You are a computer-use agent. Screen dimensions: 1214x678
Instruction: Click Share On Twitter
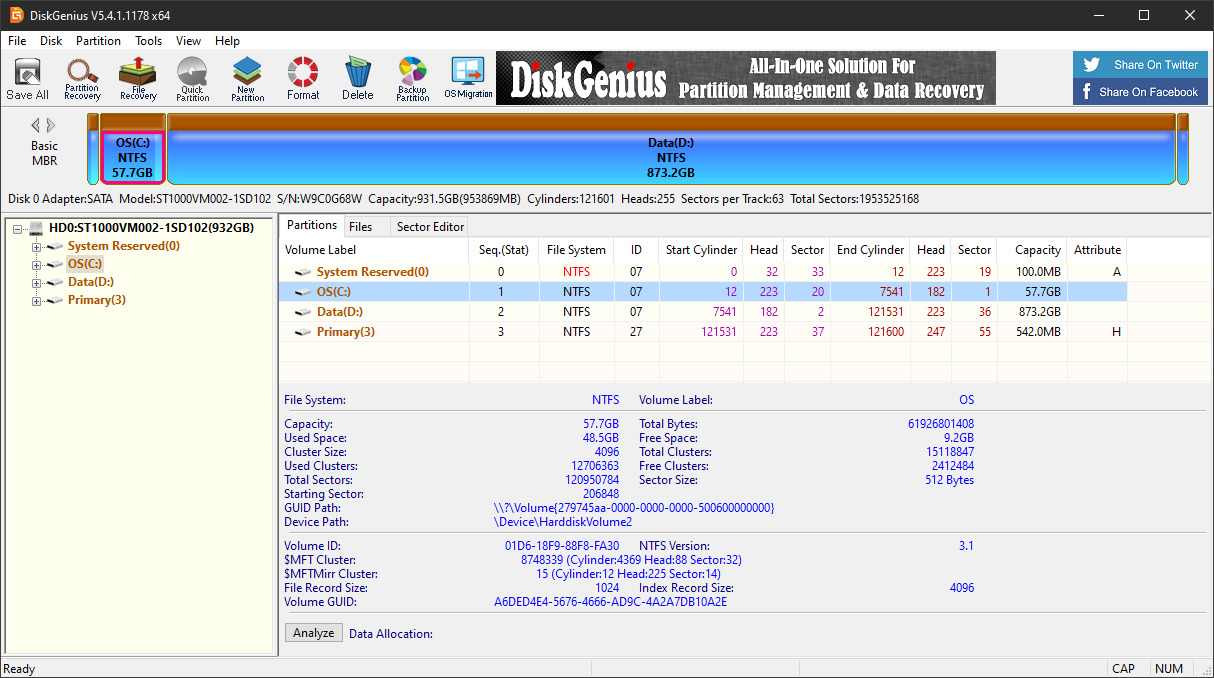[1140, 64]
